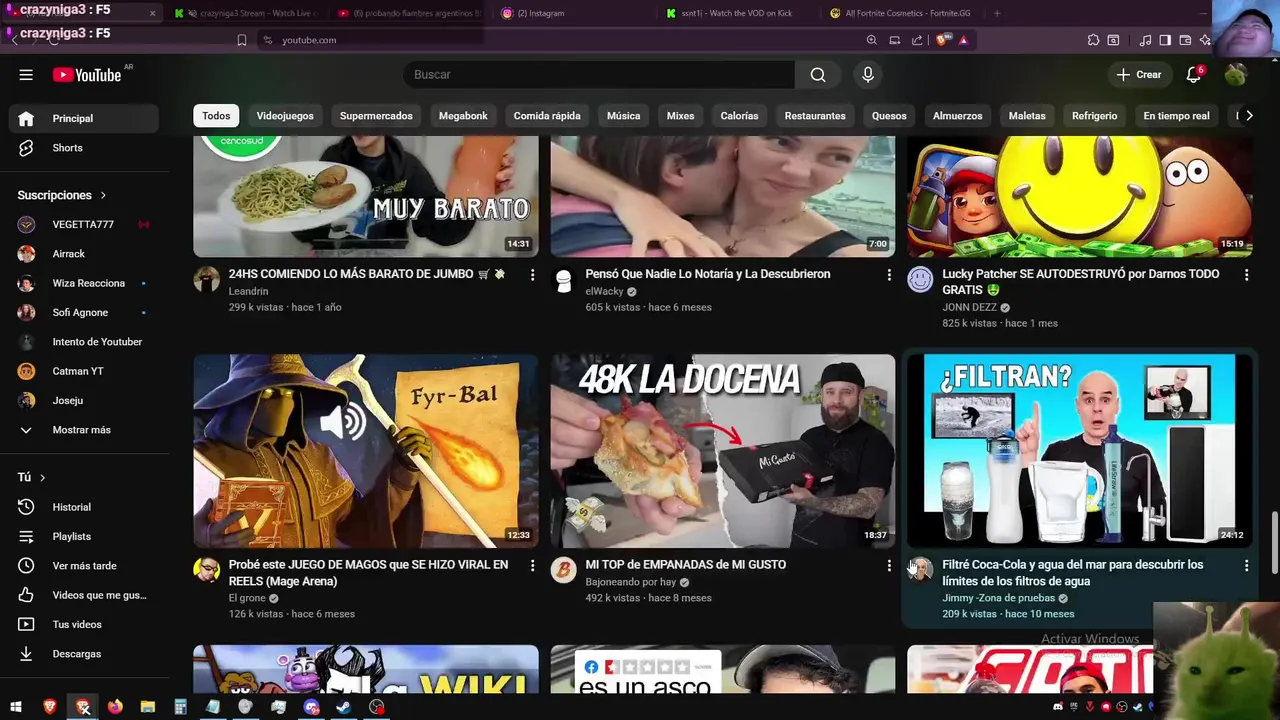Open Descargas in the sidebar
The width and height of the screenshot is (1280, 720).
84,654
